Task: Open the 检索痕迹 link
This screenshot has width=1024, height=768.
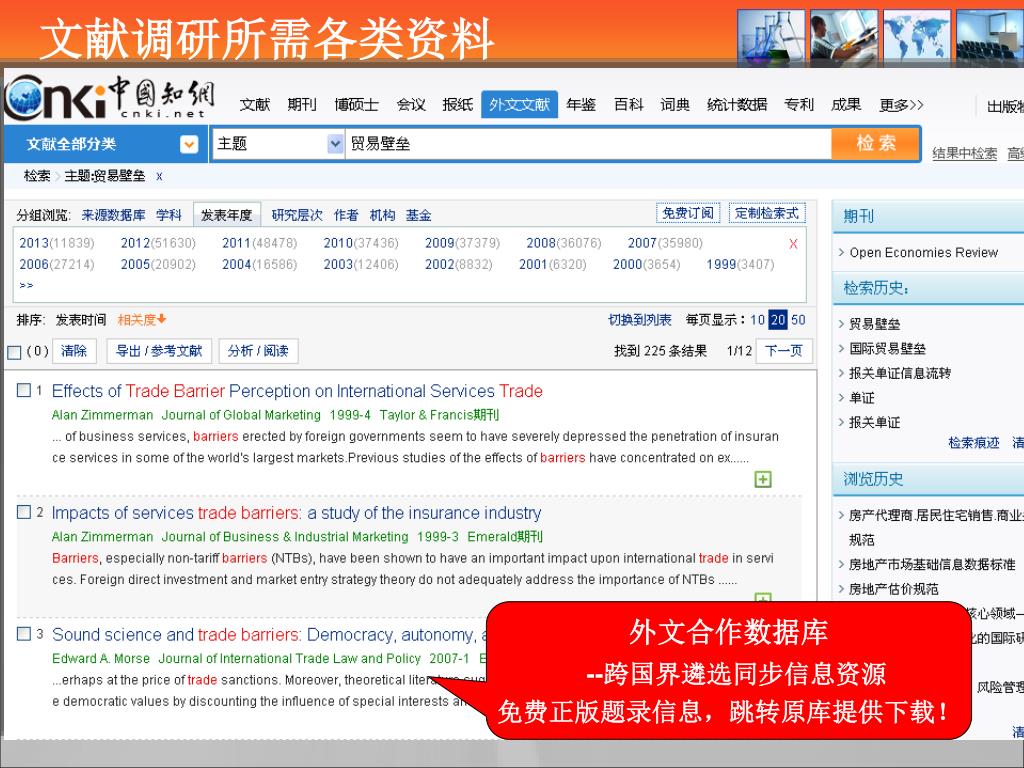Action: click(x=973, y=443)
